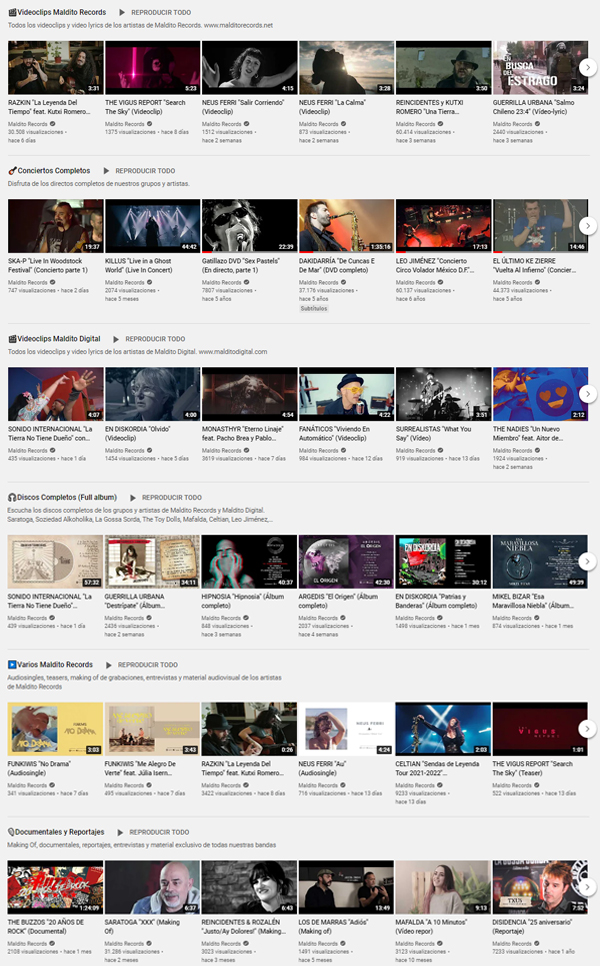
Task: Open EL ÚLTIMO KE ZIERRE Vuelta Al Infierno thumbnail
Action: click(x=540, y=226)
